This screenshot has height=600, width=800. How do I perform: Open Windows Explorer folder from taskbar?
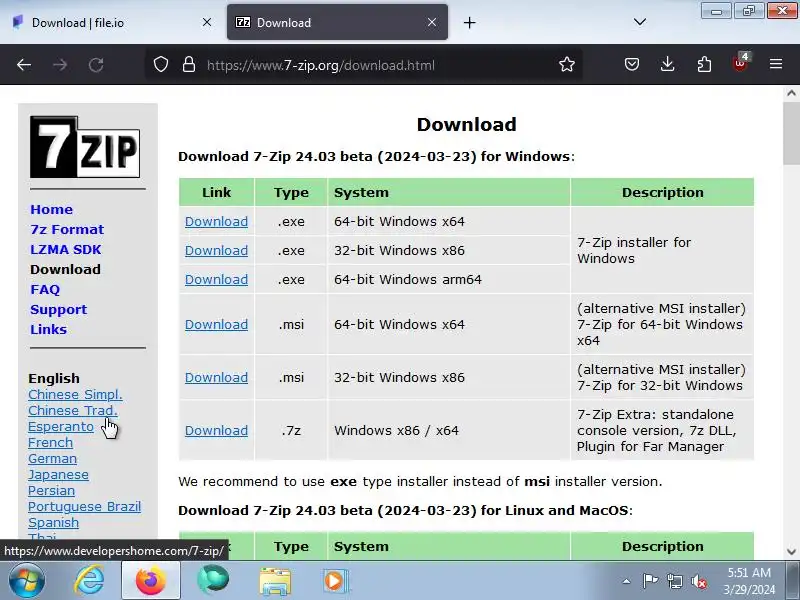coord(274,581)
